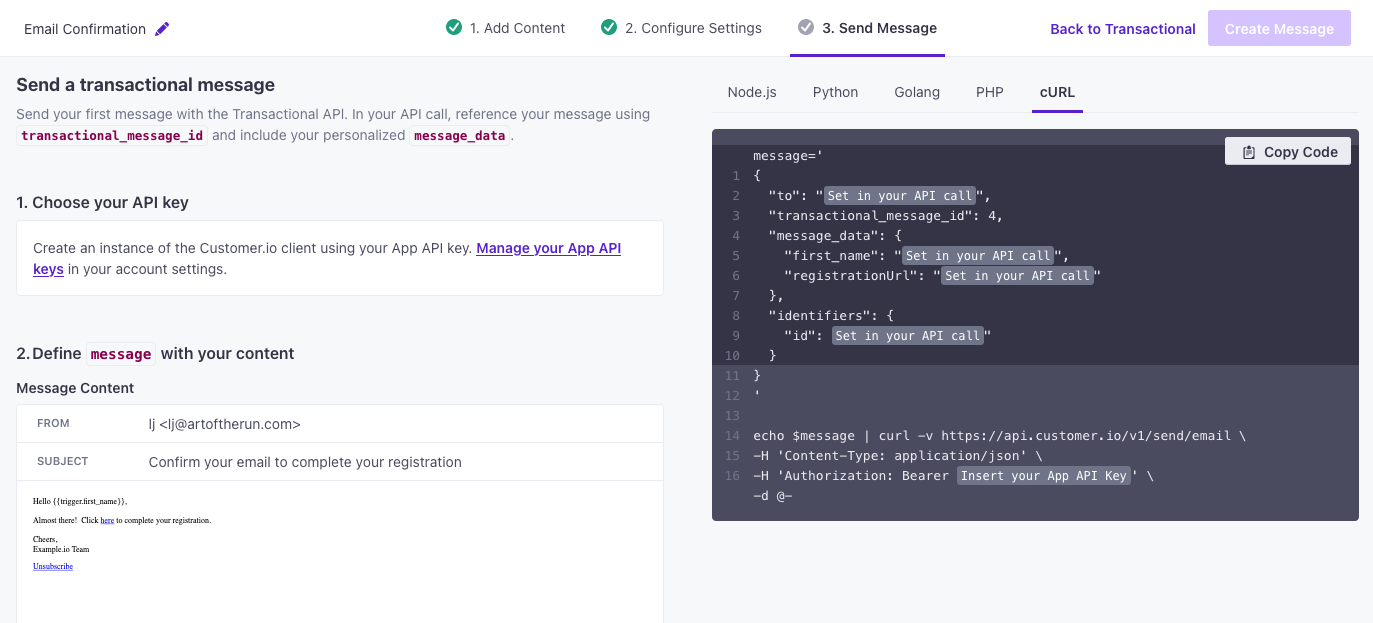
Task: Open the Manage your App API keys link
Action: 548,247
